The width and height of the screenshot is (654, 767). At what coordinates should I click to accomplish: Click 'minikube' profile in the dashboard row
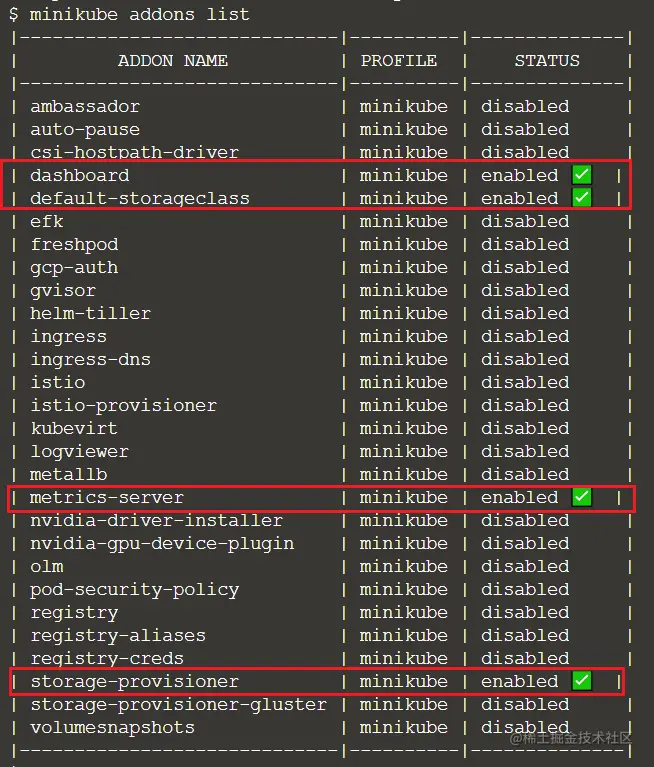pyautogui.click(x=404, y=175)
